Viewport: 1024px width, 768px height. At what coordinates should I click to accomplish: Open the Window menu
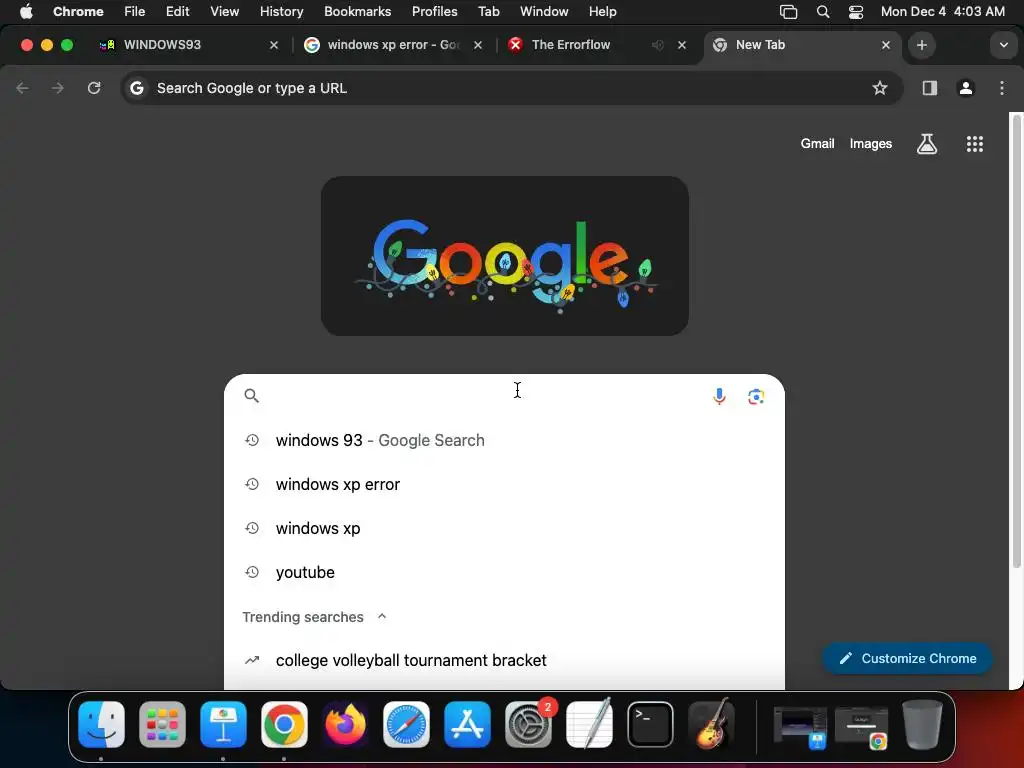544,11
